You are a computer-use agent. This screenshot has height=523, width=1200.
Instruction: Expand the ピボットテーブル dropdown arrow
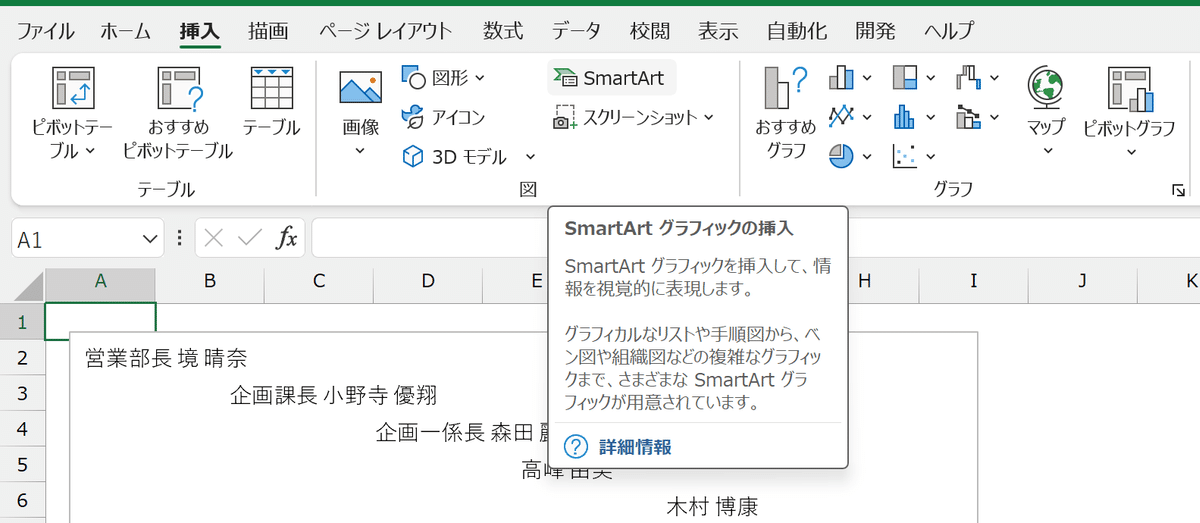coord(90,152)
